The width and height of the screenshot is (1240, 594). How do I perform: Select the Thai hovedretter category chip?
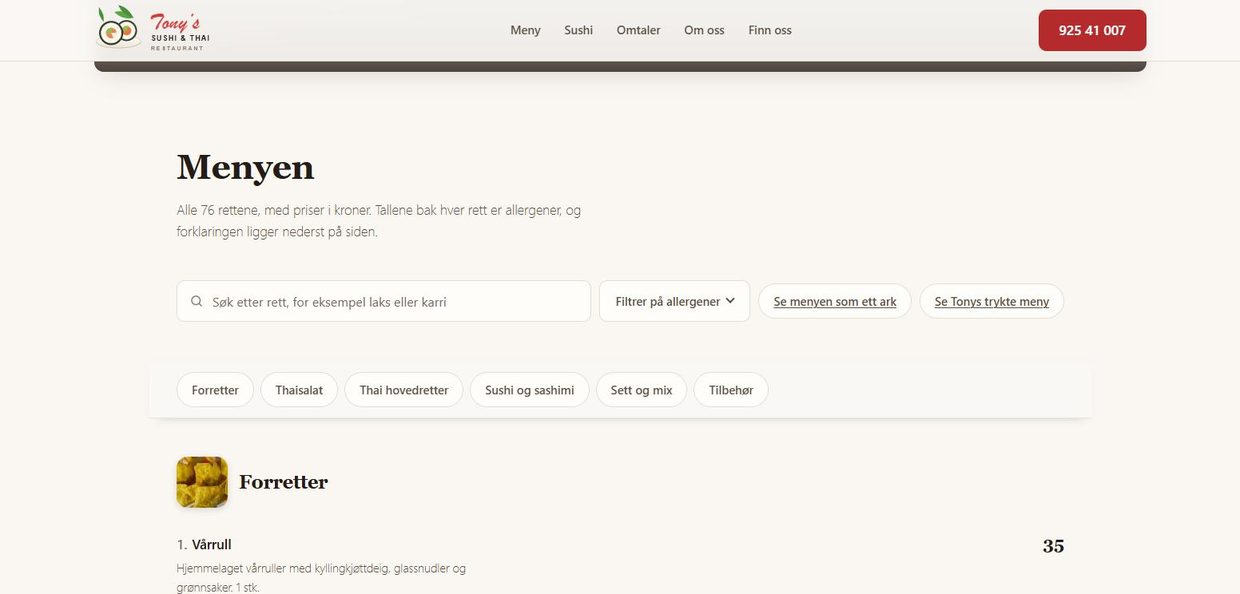404,390
